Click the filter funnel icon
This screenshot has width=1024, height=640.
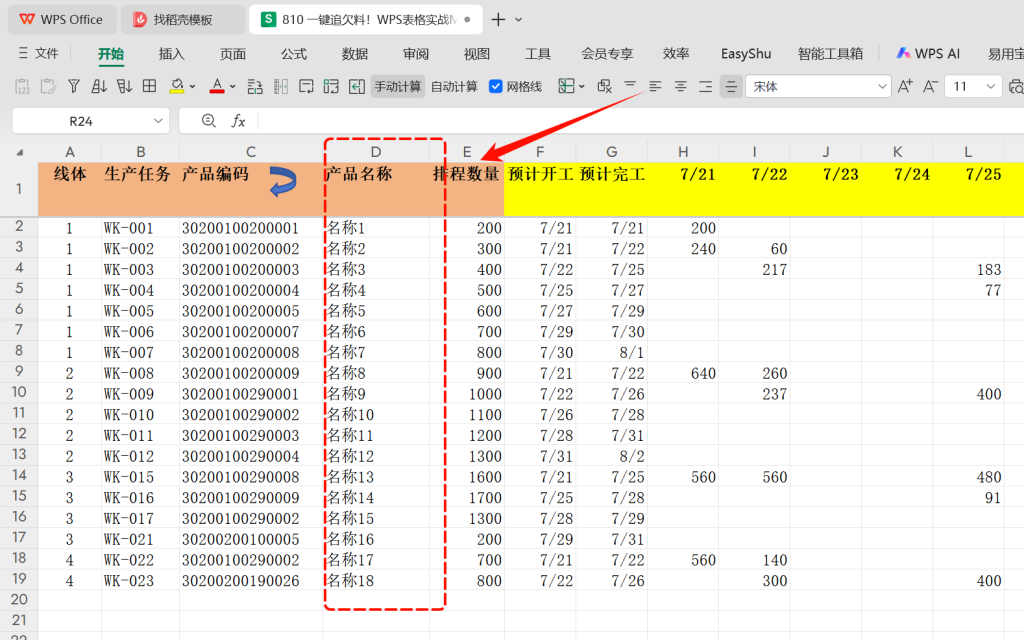(74, 86)
